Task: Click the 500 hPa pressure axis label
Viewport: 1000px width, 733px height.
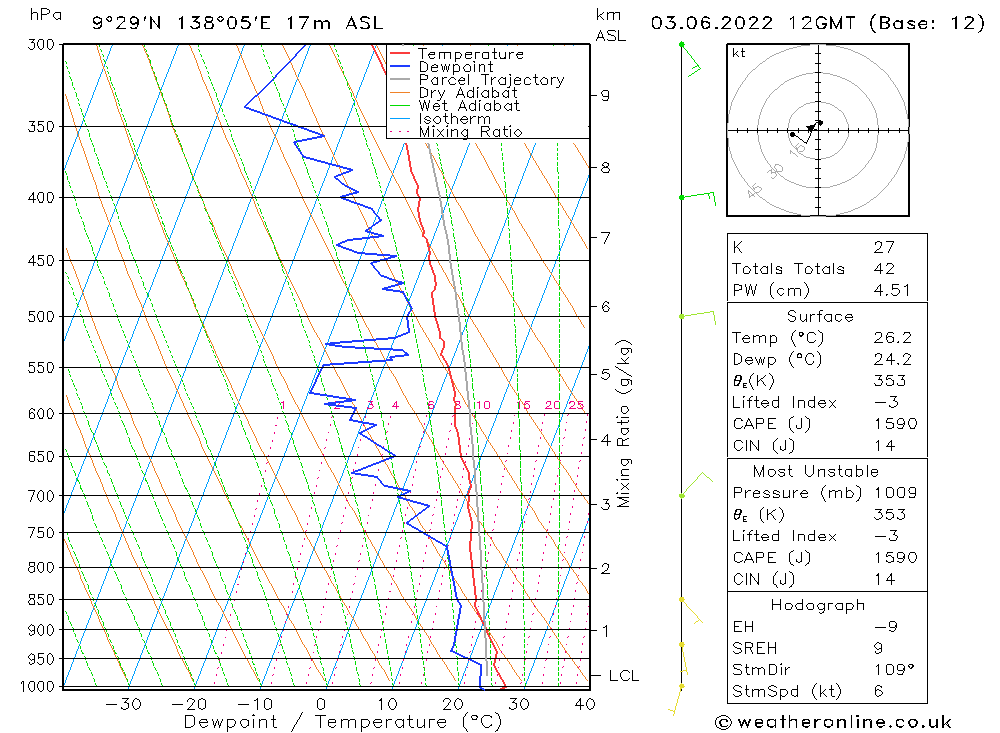Action: [x=41, y=316]
